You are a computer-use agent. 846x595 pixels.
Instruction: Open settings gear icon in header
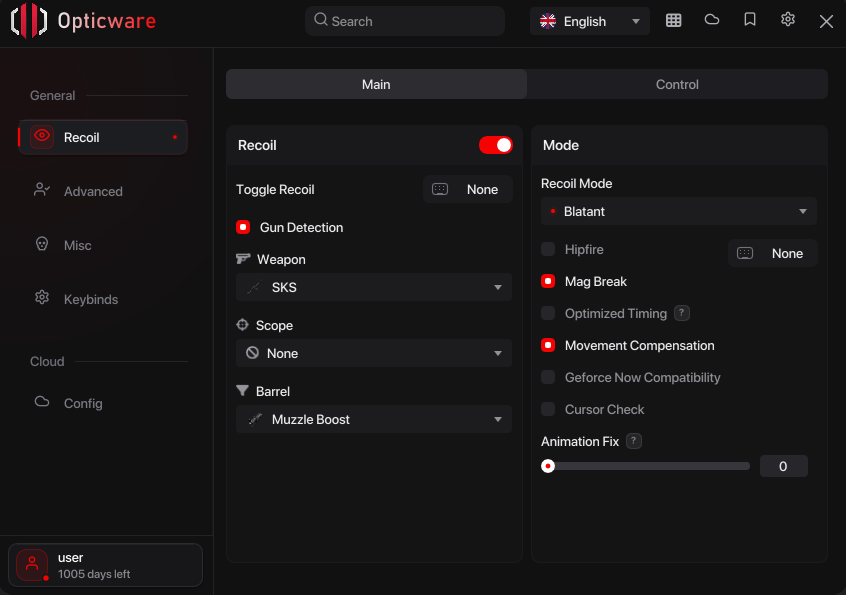pos(788,20)
